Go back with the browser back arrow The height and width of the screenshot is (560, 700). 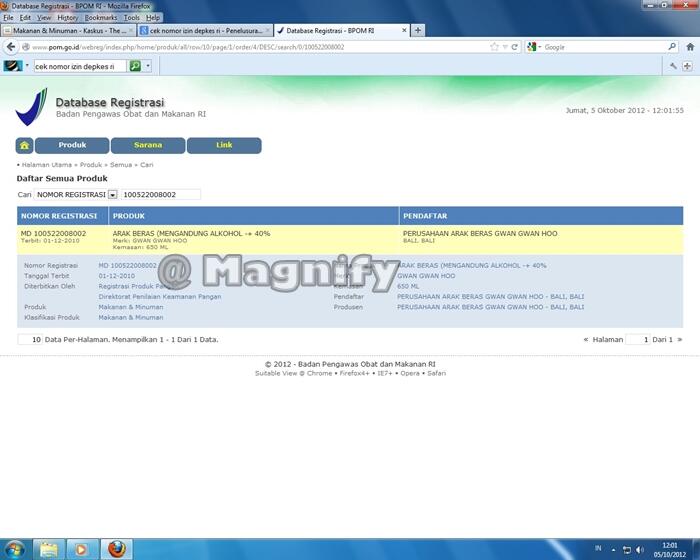11,47
